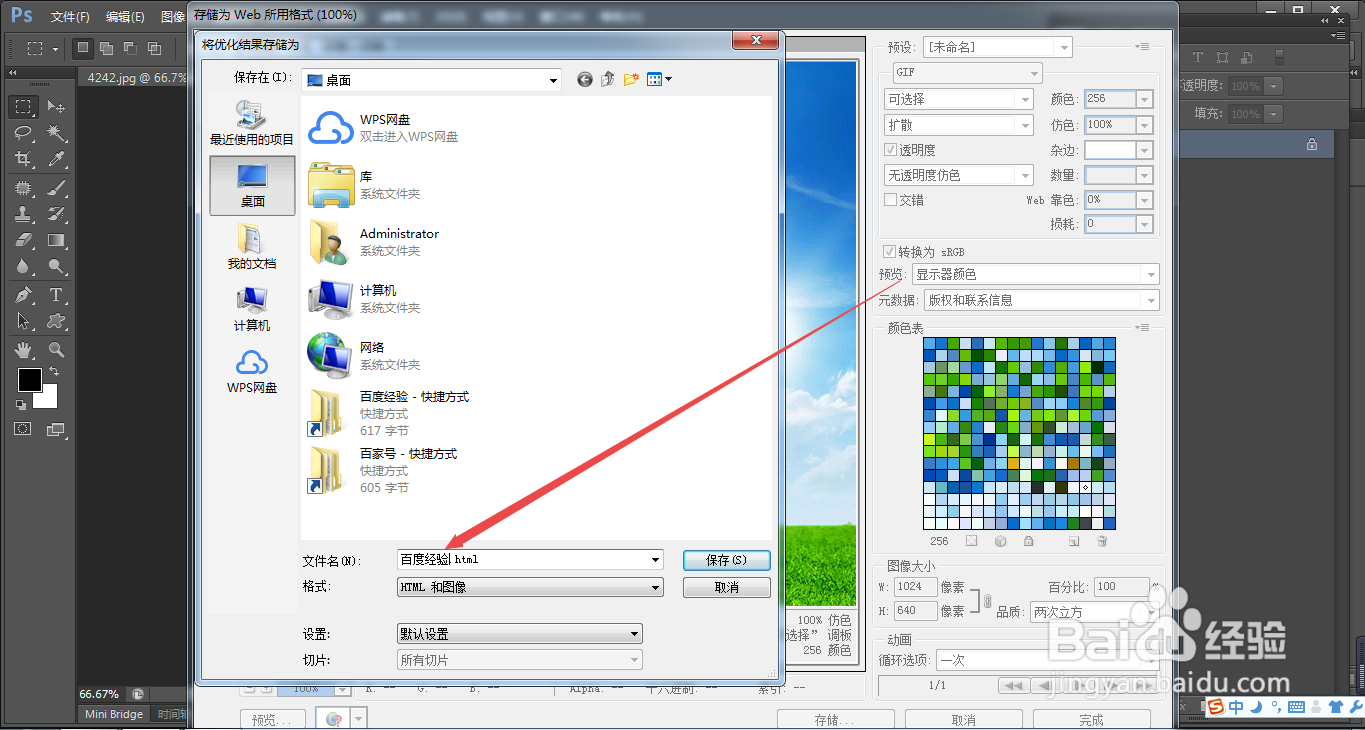Viewport: 1365px width, 730px height.
Task: Toggle the 交错 checkbox
Action: (x=891, y=200)
